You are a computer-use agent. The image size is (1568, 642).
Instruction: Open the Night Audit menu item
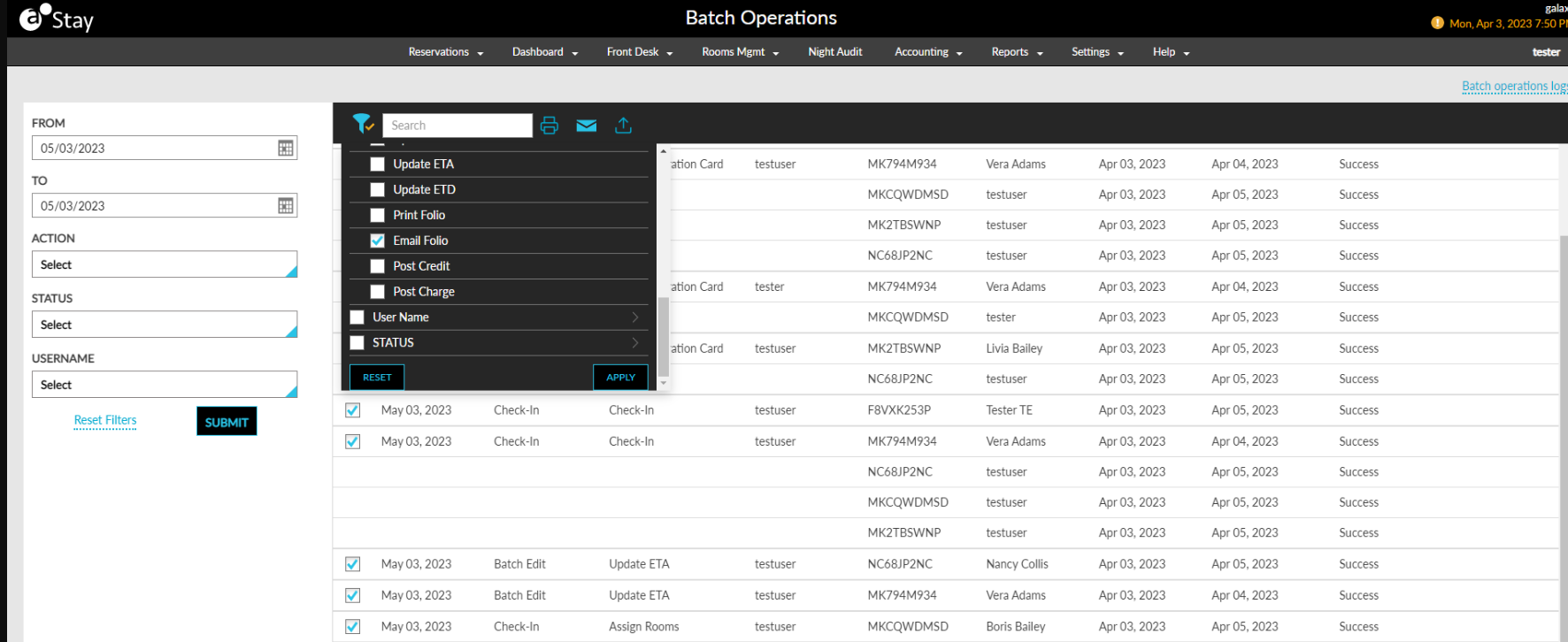[834, 52]
